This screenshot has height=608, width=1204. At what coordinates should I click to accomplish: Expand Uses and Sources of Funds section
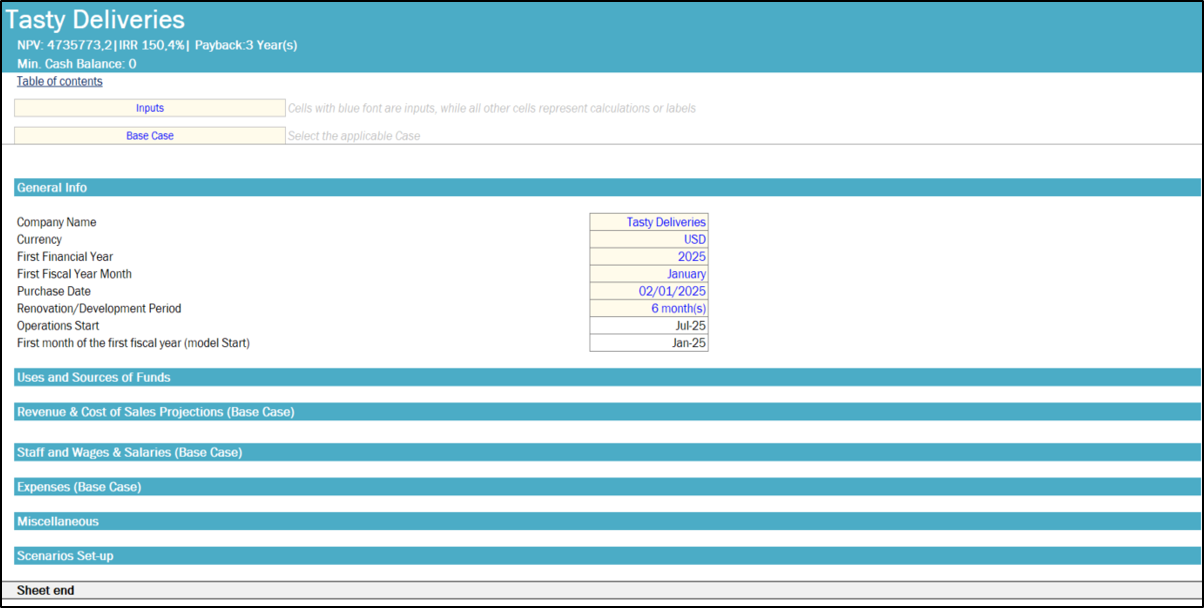pos(94,378)
